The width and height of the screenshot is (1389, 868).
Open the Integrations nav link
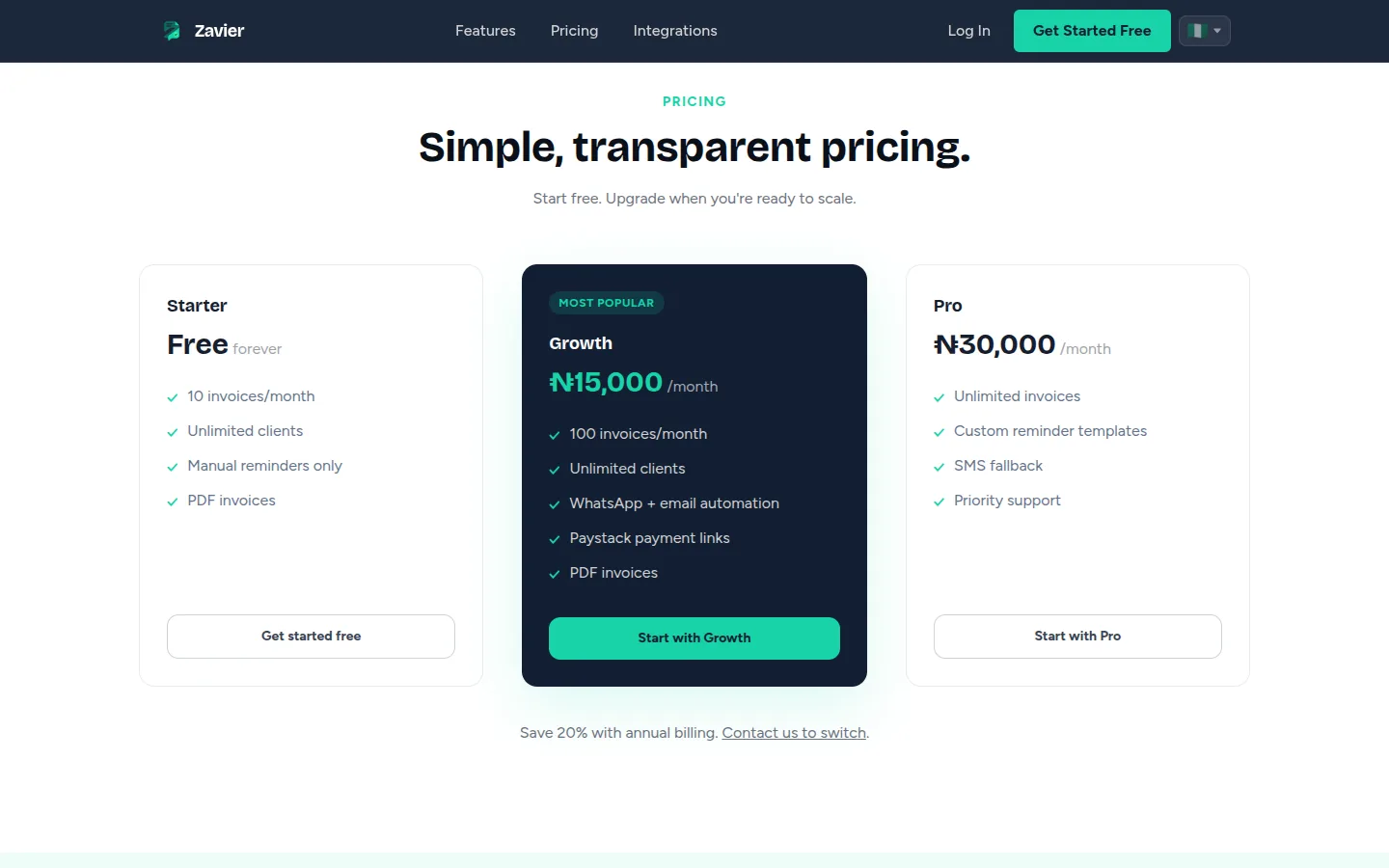675,31
